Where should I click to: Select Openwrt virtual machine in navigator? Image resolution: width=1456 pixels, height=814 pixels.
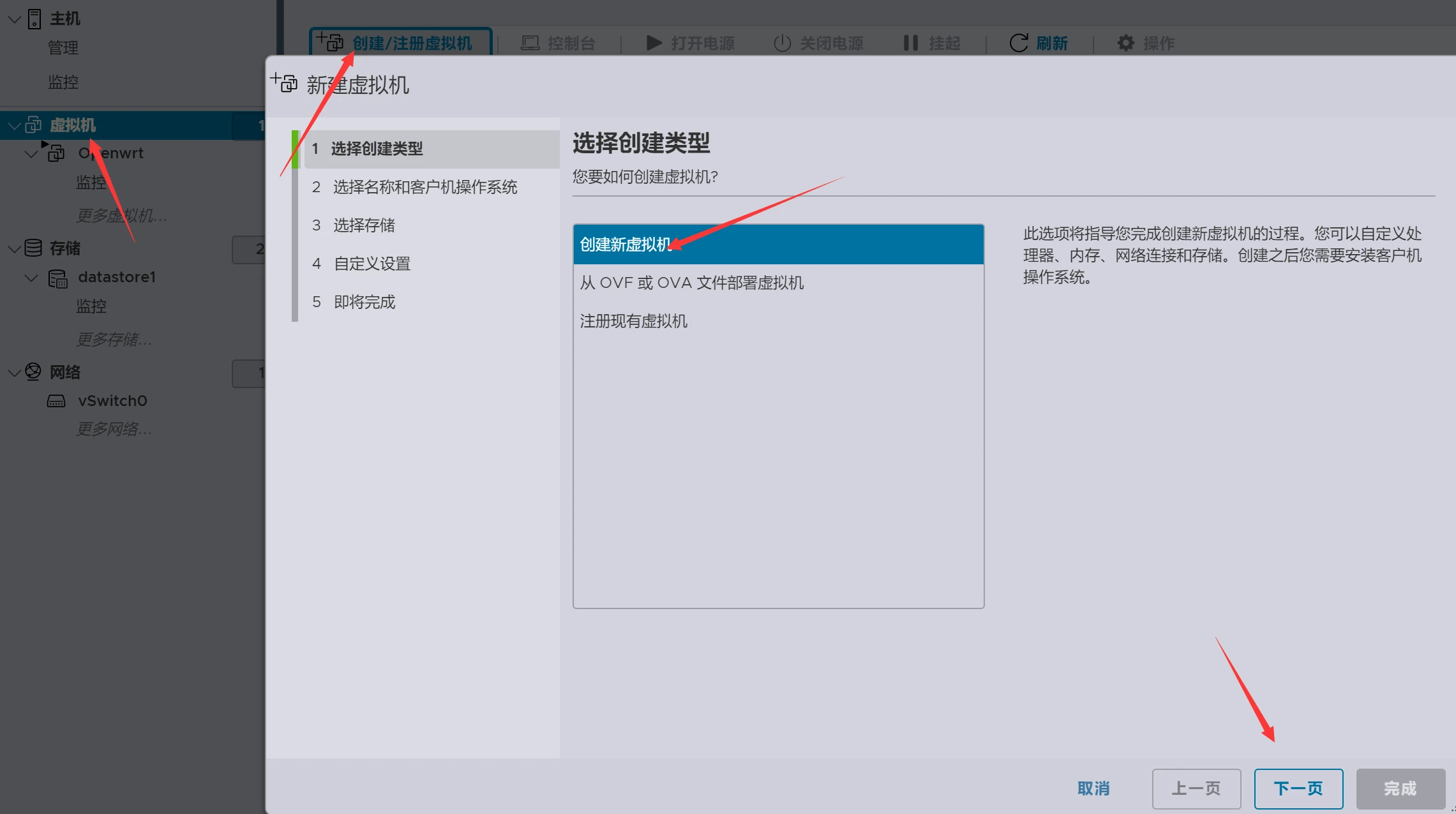coord(111,153)
